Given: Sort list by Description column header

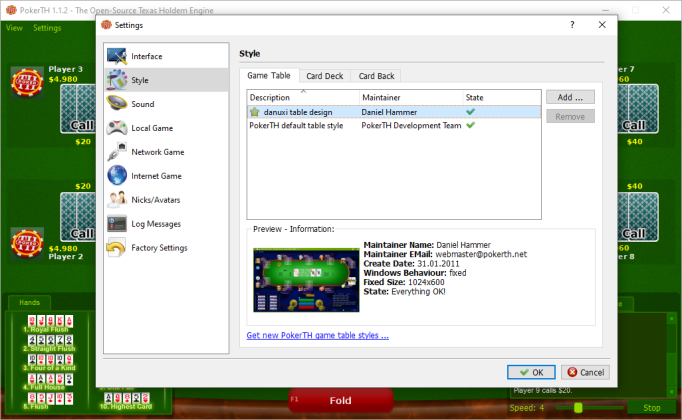Looking at the screenshot, I should coord(303,97).
